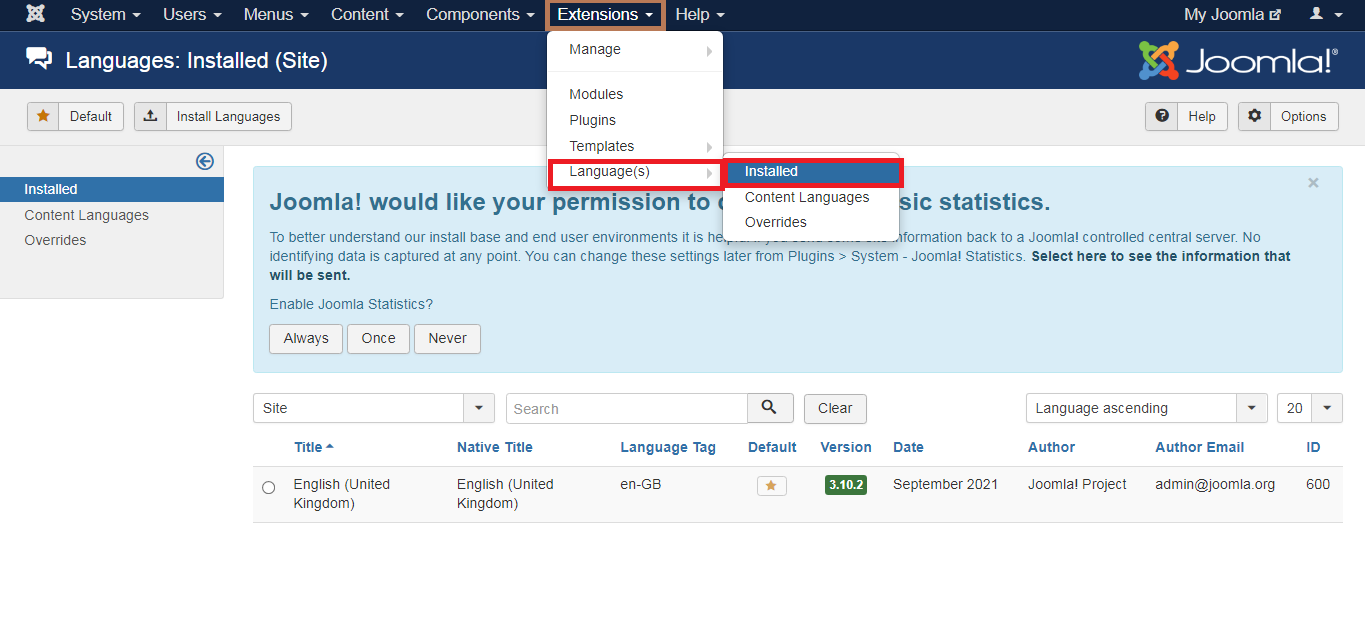The image size is (1365, 619).
Task: Click the 3.10.2 version badge
Action: (846, 485)
